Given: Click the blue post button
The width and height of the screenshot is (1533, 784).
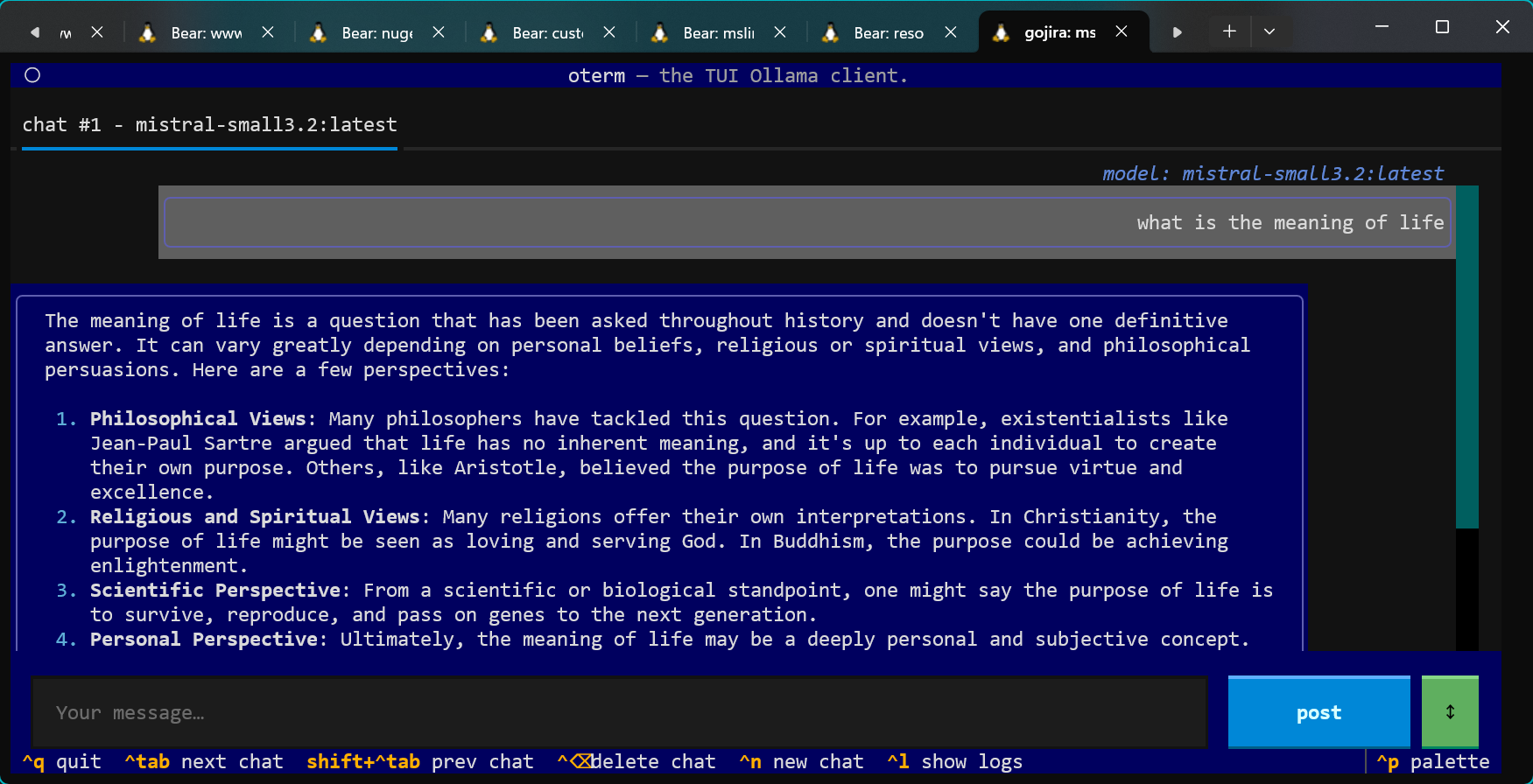Looking at the screenshot, I should pyautogui.click(x=1318, y=712).
